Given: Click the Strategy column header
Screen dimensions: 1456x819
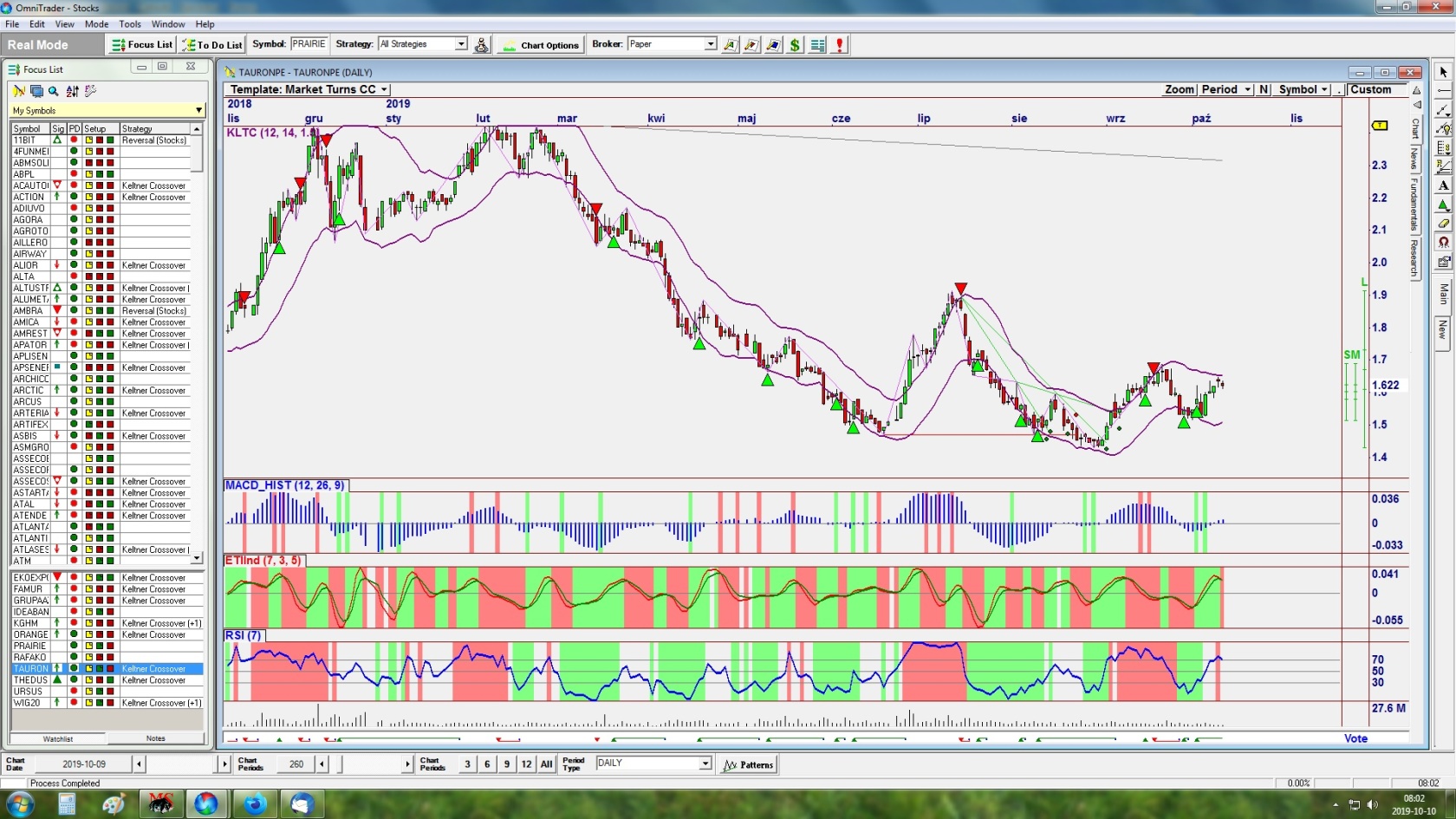Looking at the screenshot, I should (156, 128).
